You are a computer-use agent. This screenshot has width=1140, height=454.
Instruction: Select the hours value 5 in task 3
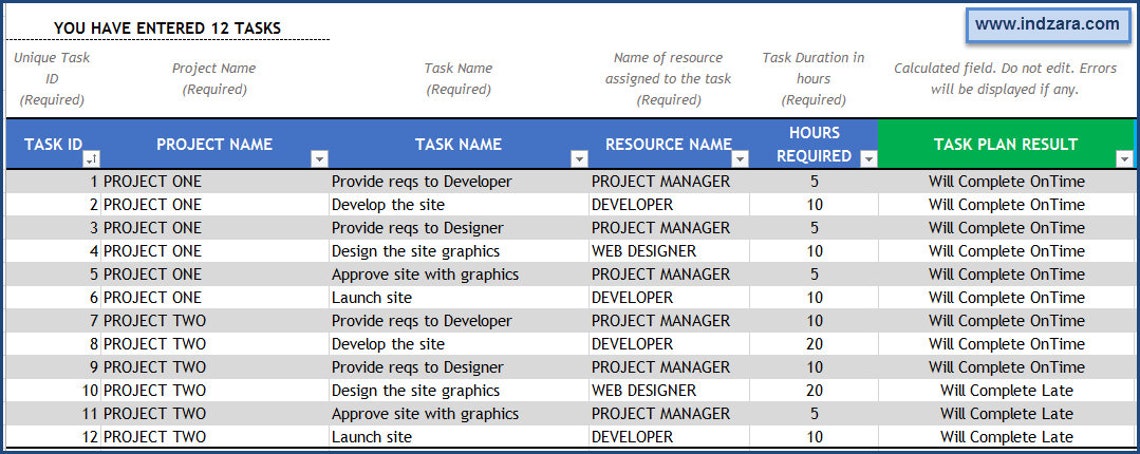tap(814, 228)
